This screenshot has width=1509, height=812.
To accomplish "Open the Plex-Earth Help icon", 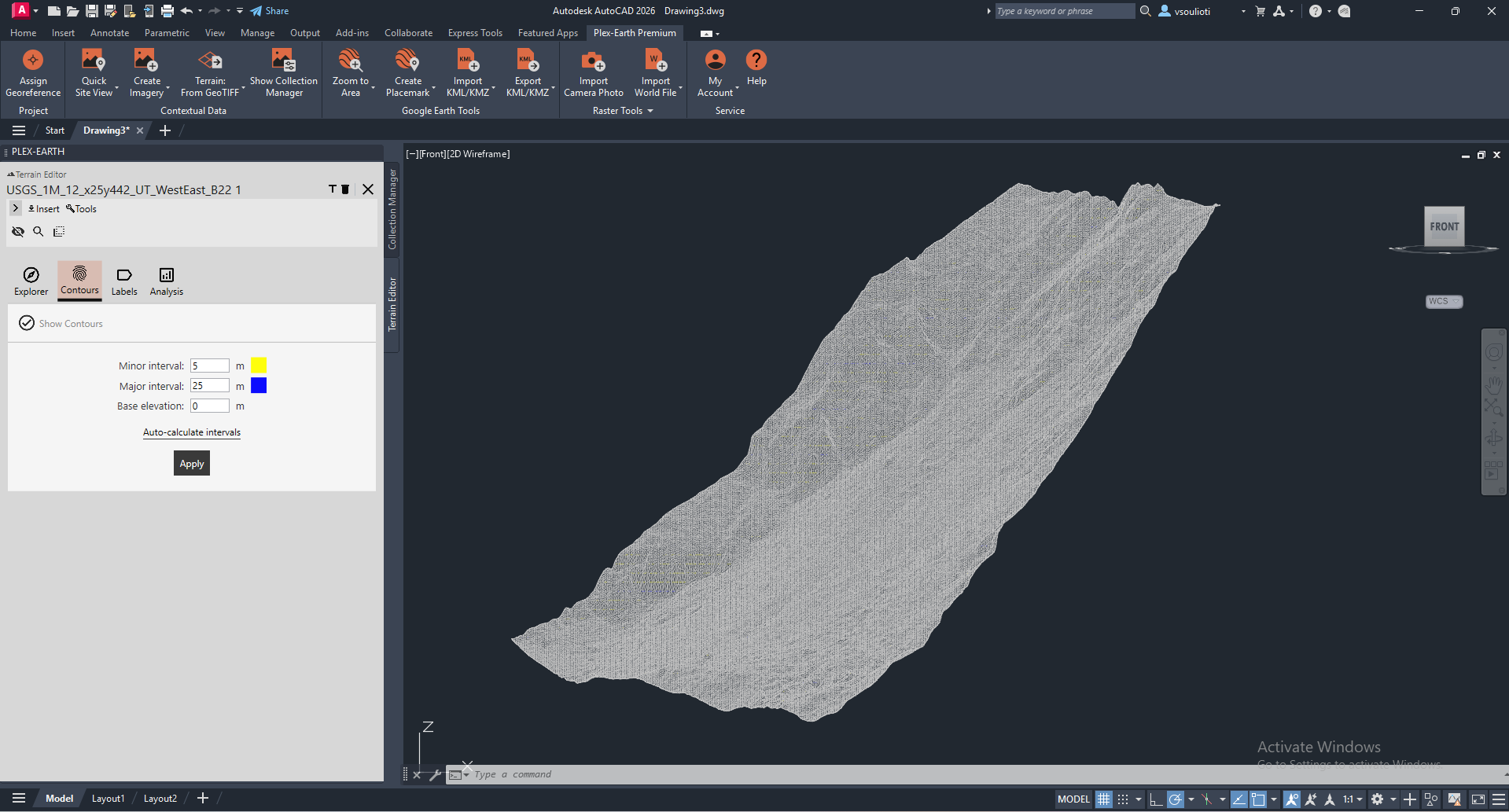I will pyautogui.click(x=756, y=61).
